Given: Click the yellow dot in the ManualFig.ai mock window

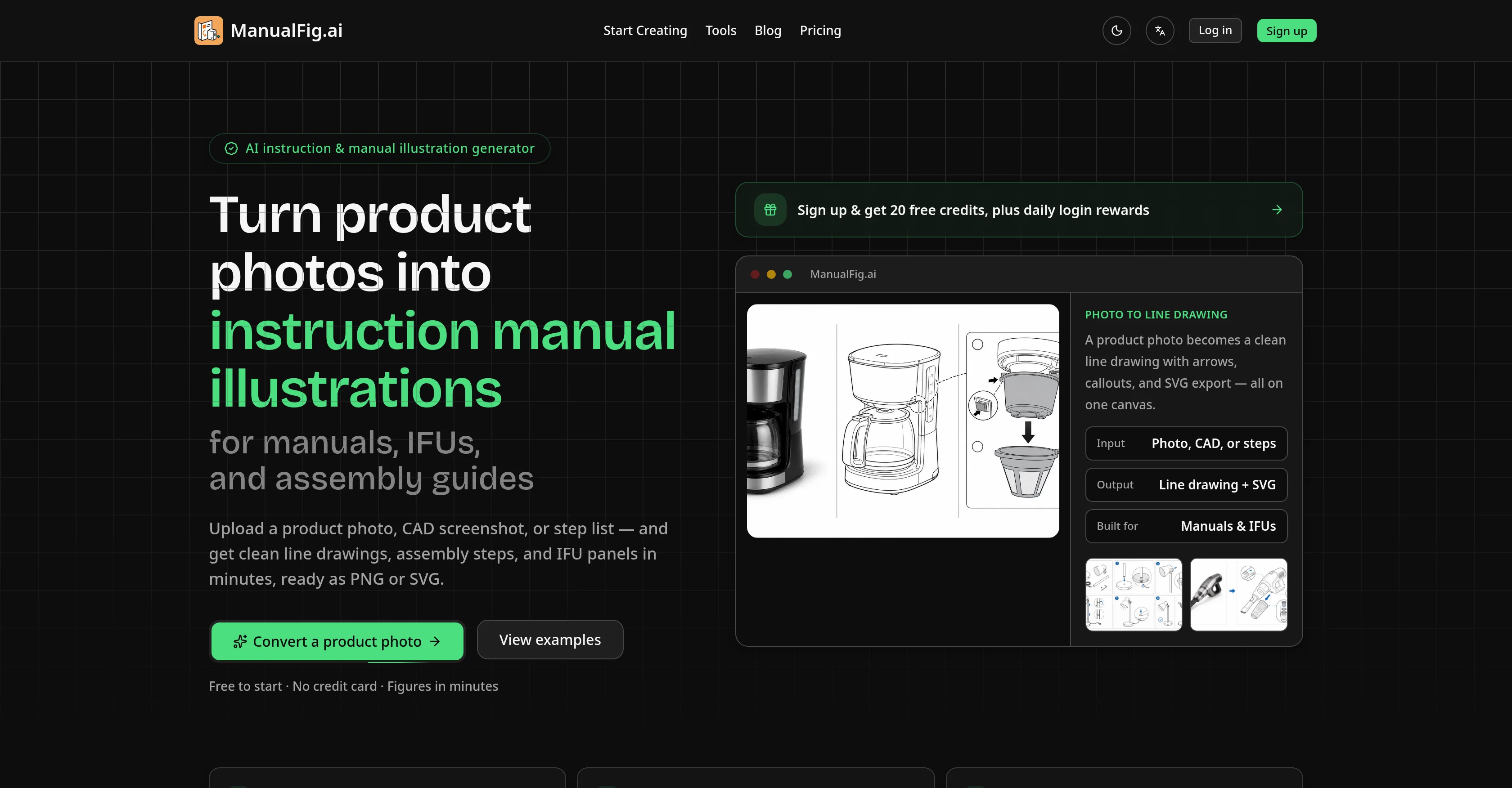Looking at the screenshot, I should click(x=771, y=274).
